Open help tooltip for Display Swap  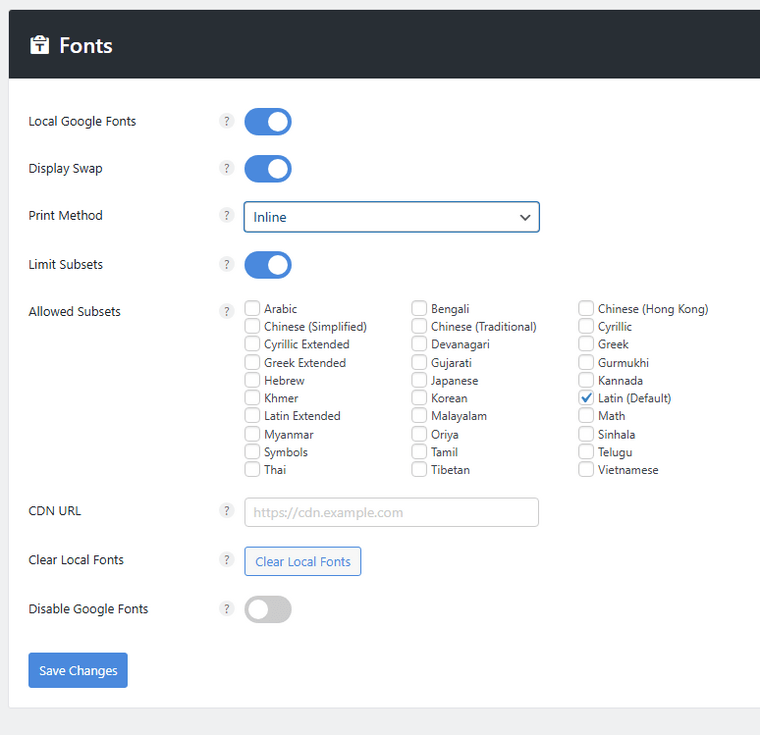tap(226, 168)
